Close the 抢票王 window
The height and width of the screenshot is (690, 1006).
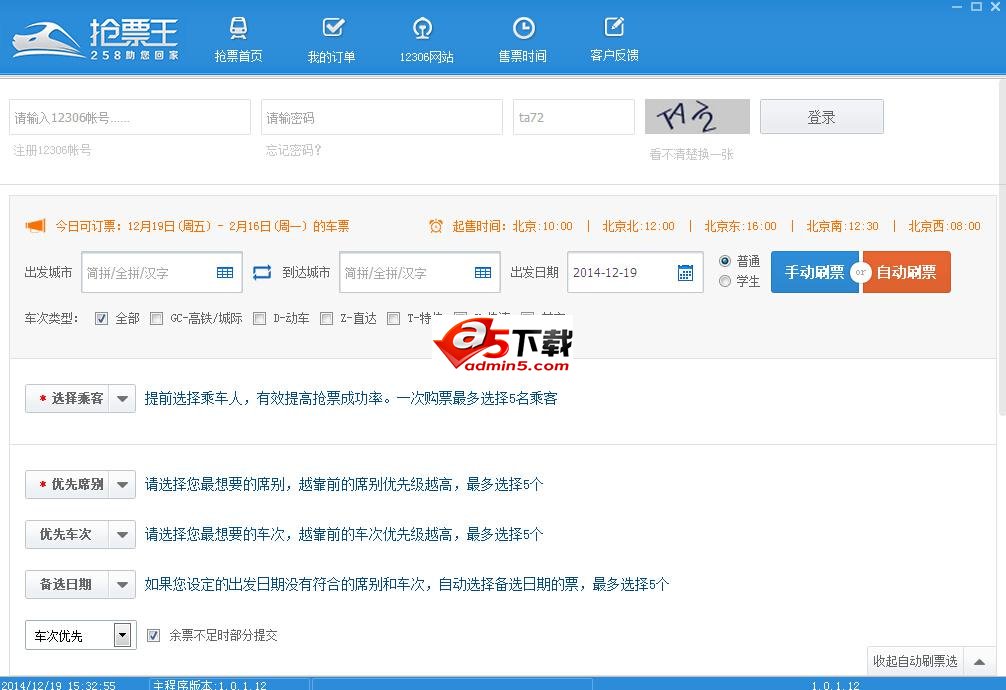pyautogui.click(x=995, y=6)
